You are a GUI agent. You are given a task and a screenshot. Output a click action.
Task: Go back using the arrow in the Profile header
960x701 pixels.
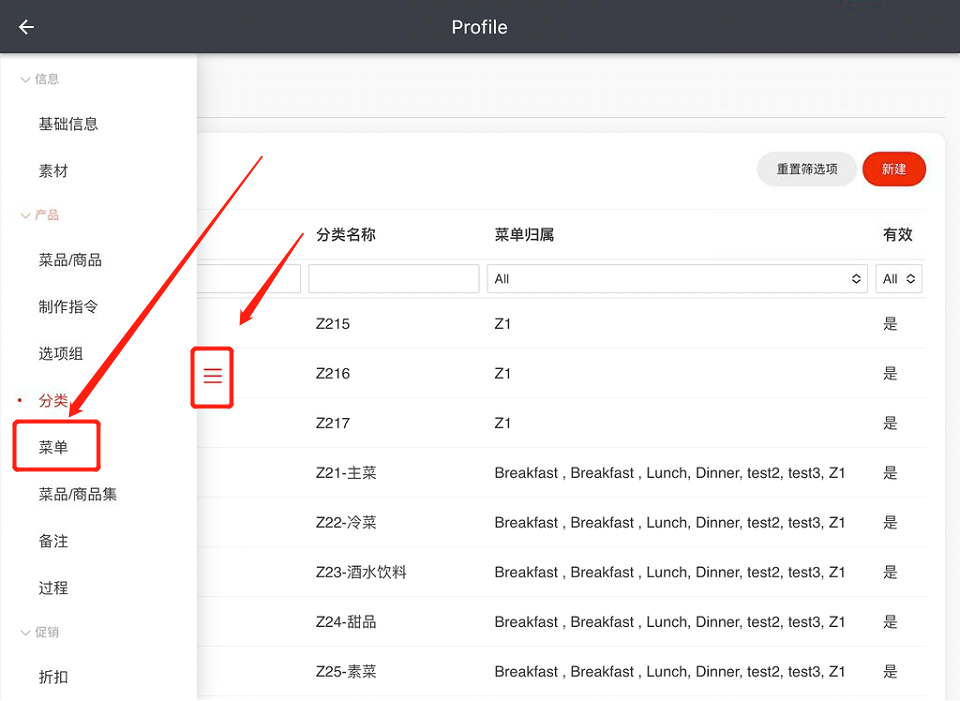pos(26,27)
